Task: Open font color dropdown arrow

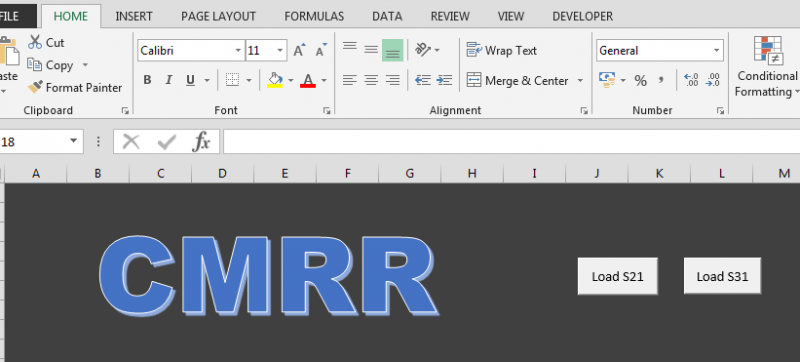Action: click(323, 81)
